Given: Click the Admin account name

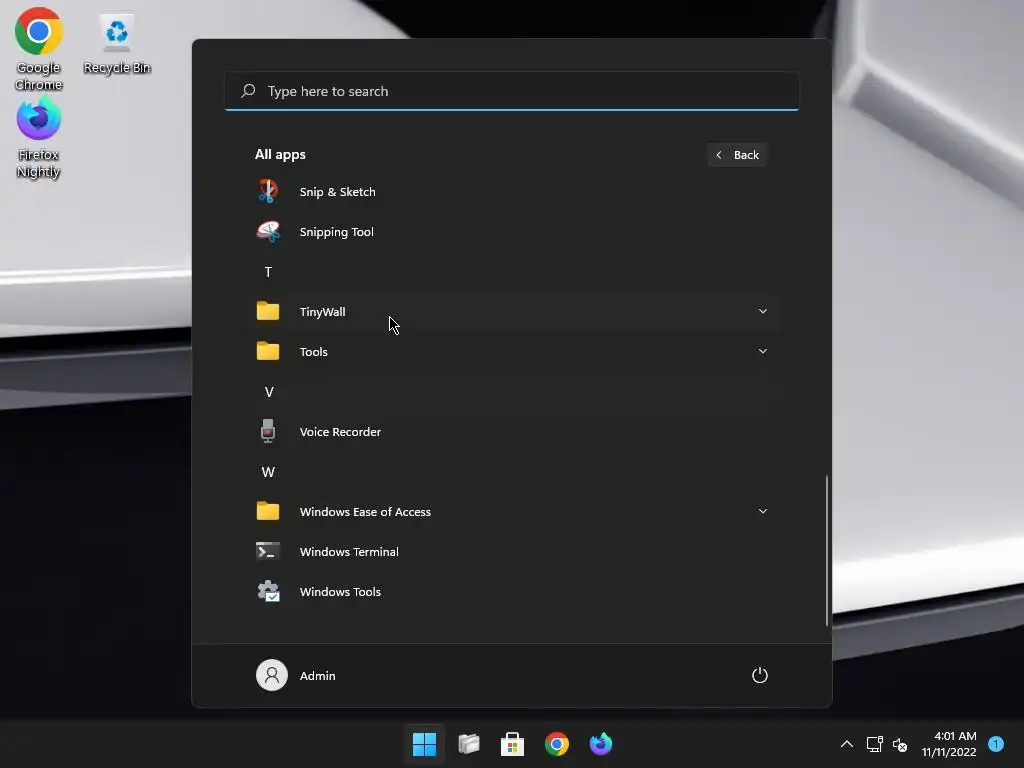Looking at the screenshot, I should [x=317, y=675].
